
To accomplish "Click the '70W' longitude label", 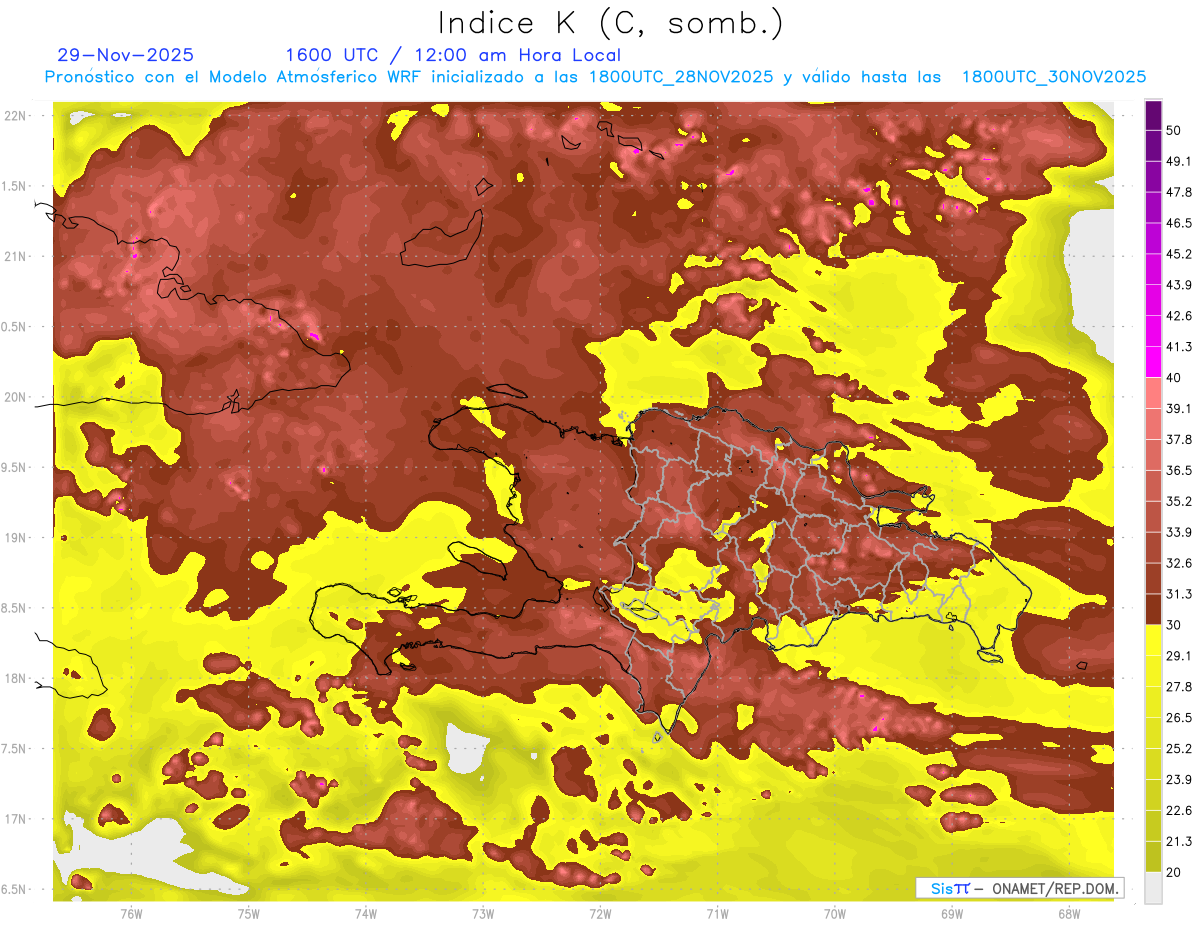I will [835, 913].
